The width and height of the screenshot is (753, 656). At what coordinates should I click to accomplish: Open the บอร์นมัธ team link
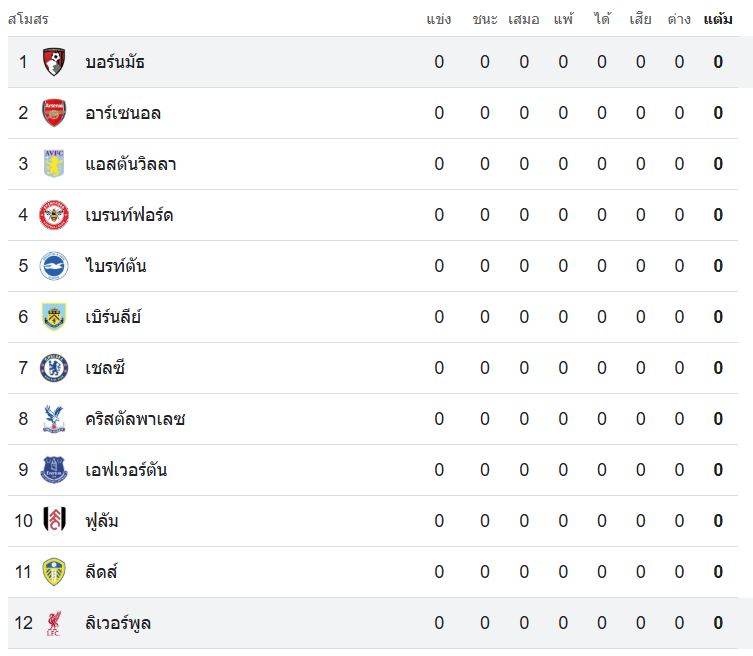click(115, 62)
